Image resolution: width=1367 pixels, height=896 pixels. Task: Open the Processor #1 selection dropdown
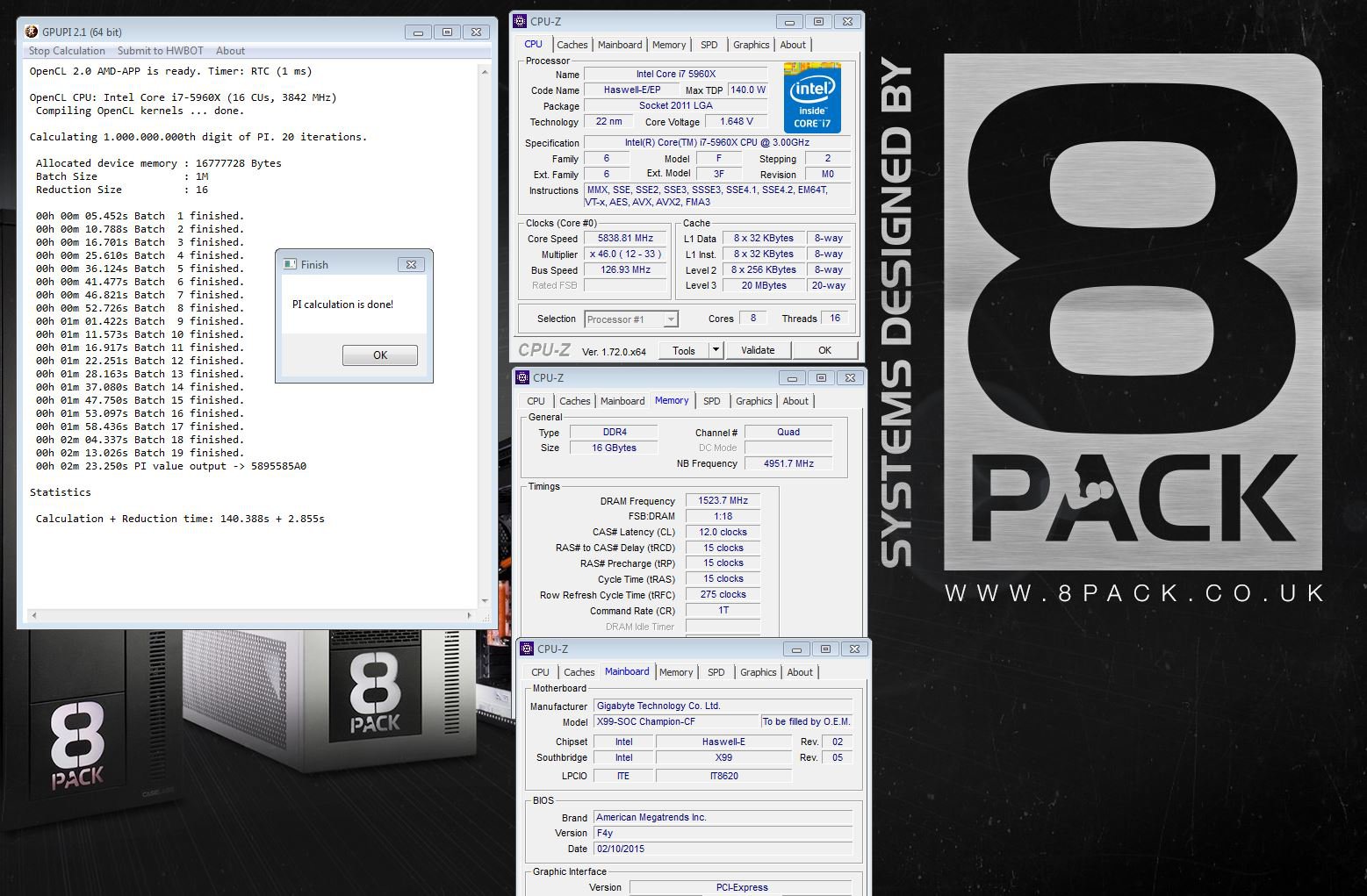(631, 319)
